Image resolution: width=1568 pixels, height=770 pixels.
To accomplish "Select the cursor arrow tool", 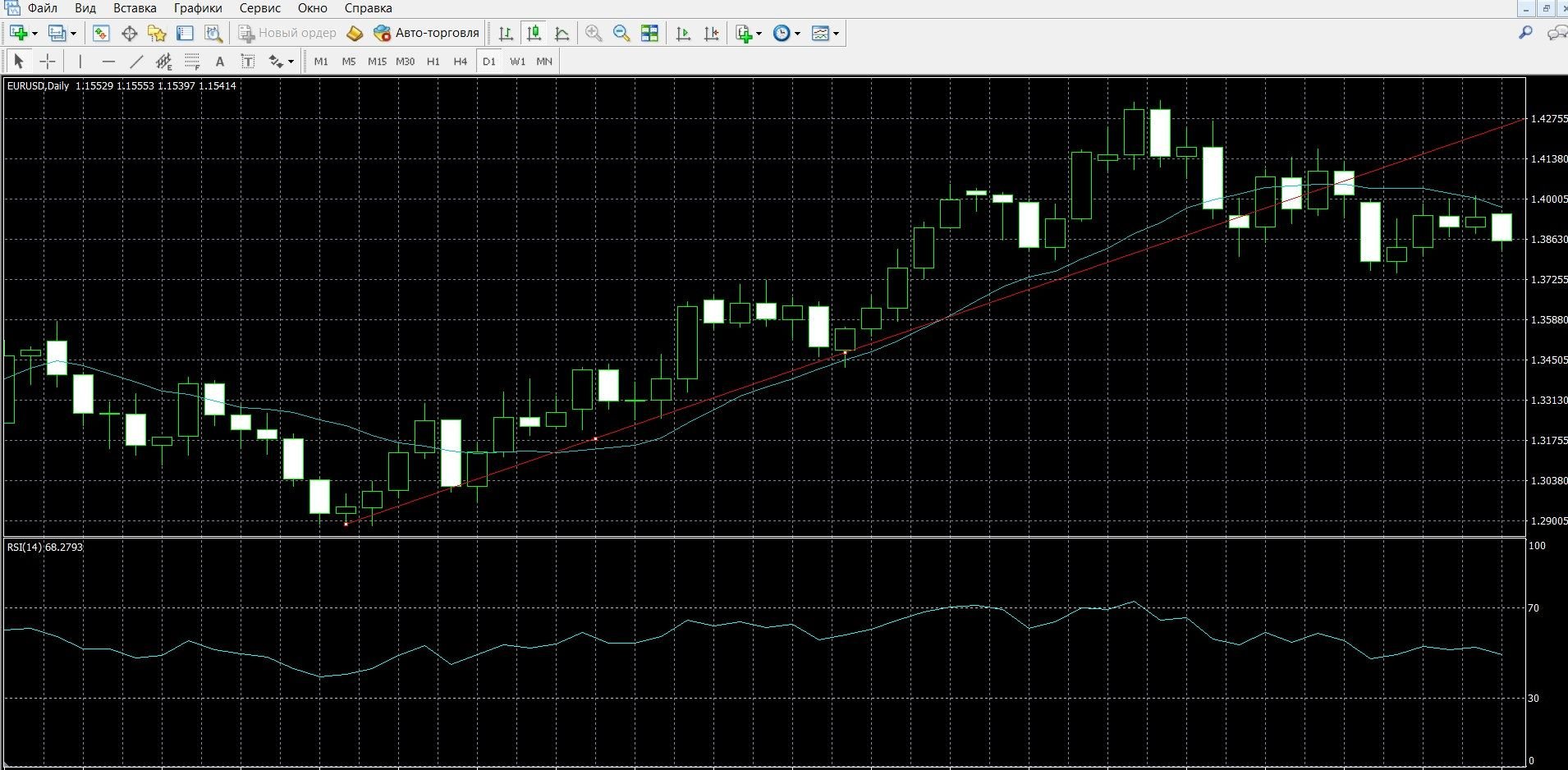I will pyautogui.click(x=19, y=62).
